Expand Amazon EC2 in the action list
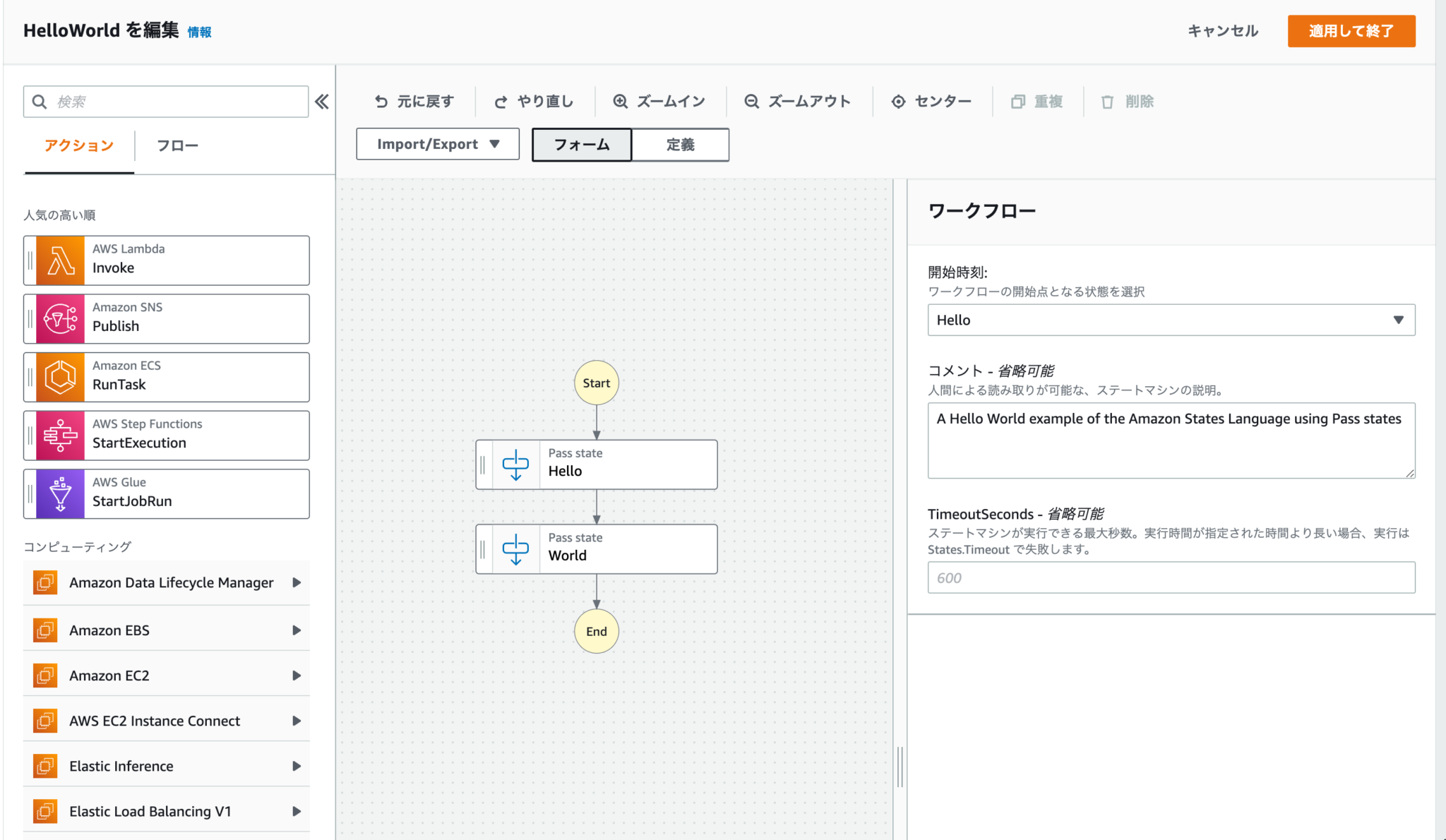This screenshot has height=840, width=1446. (x=167, y=676)
